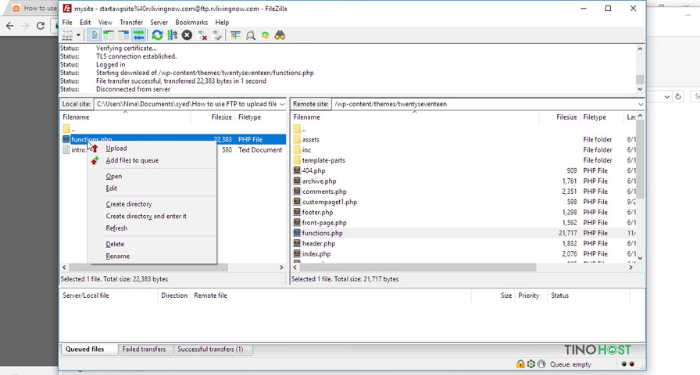
Task: Open the Help menu
Action: point(222,22)
